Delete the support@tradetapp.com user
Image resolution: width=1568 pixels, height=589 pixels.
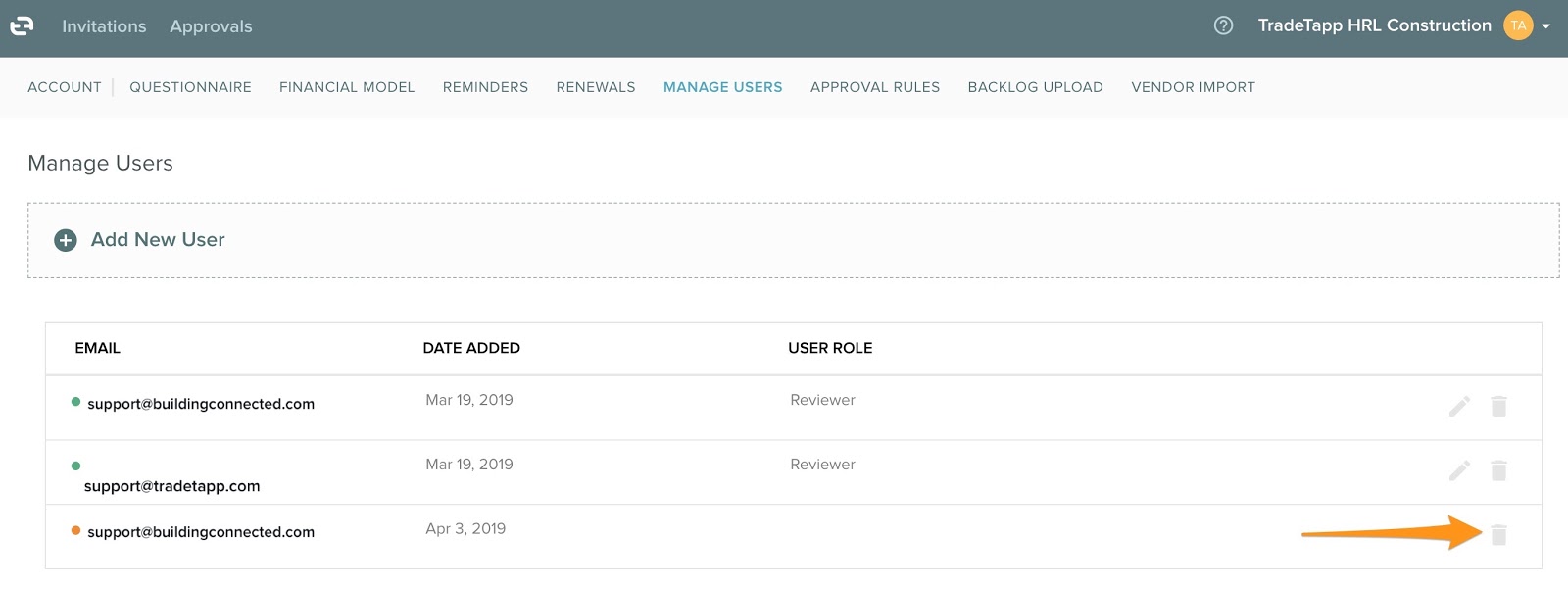[1498, 470]
